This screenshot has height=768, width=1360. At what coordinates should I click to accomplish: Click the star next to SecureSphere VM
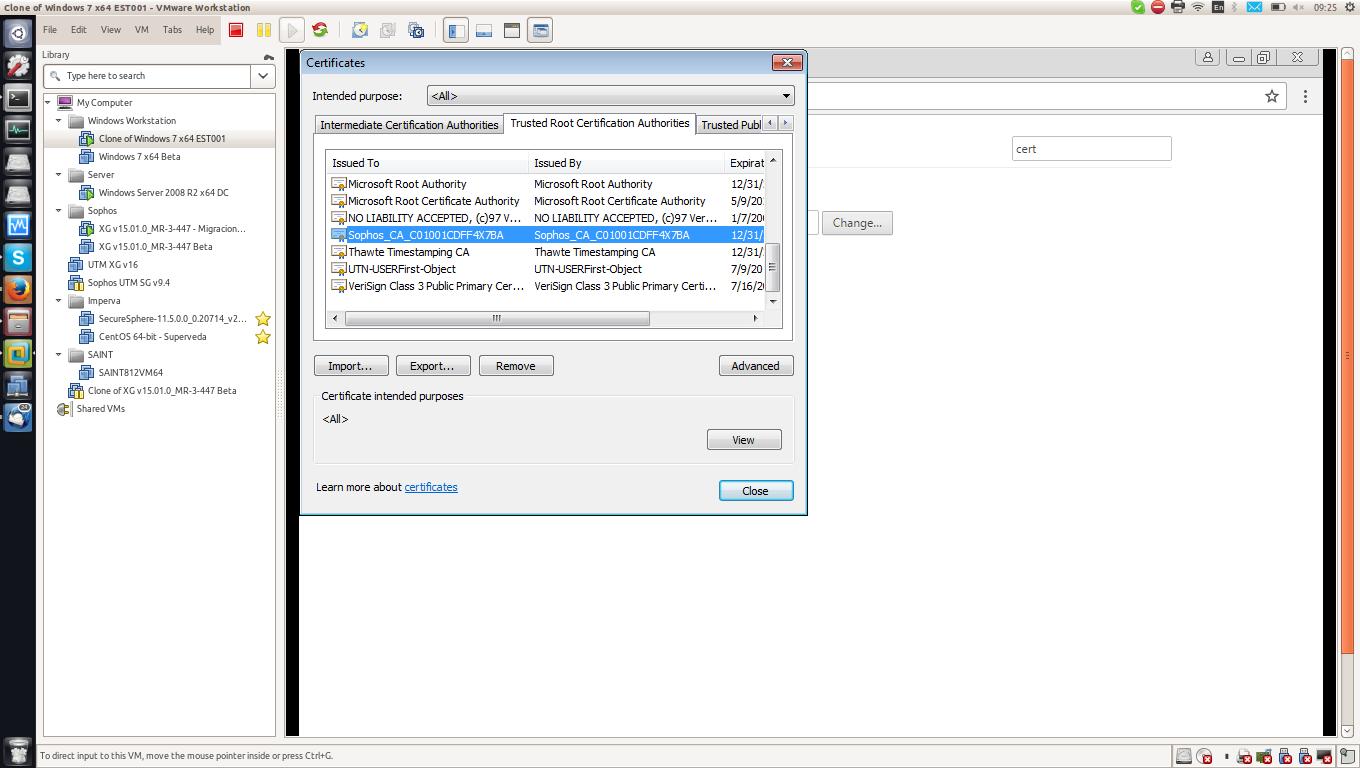[x=263, y=319]
